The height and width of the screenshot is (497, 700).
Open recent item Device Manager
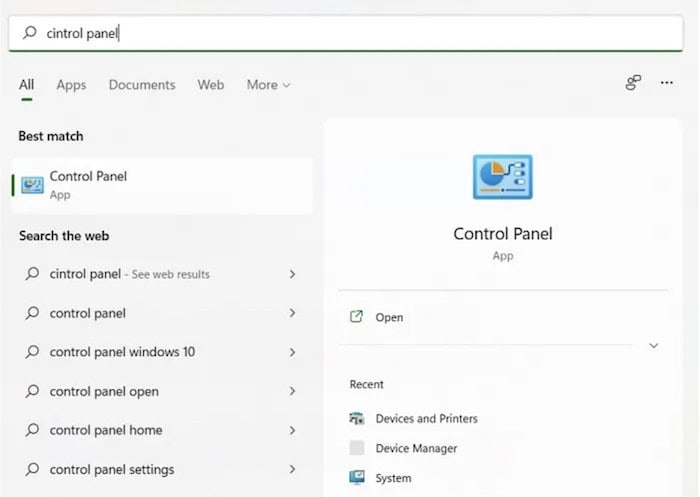coord(403,448)
